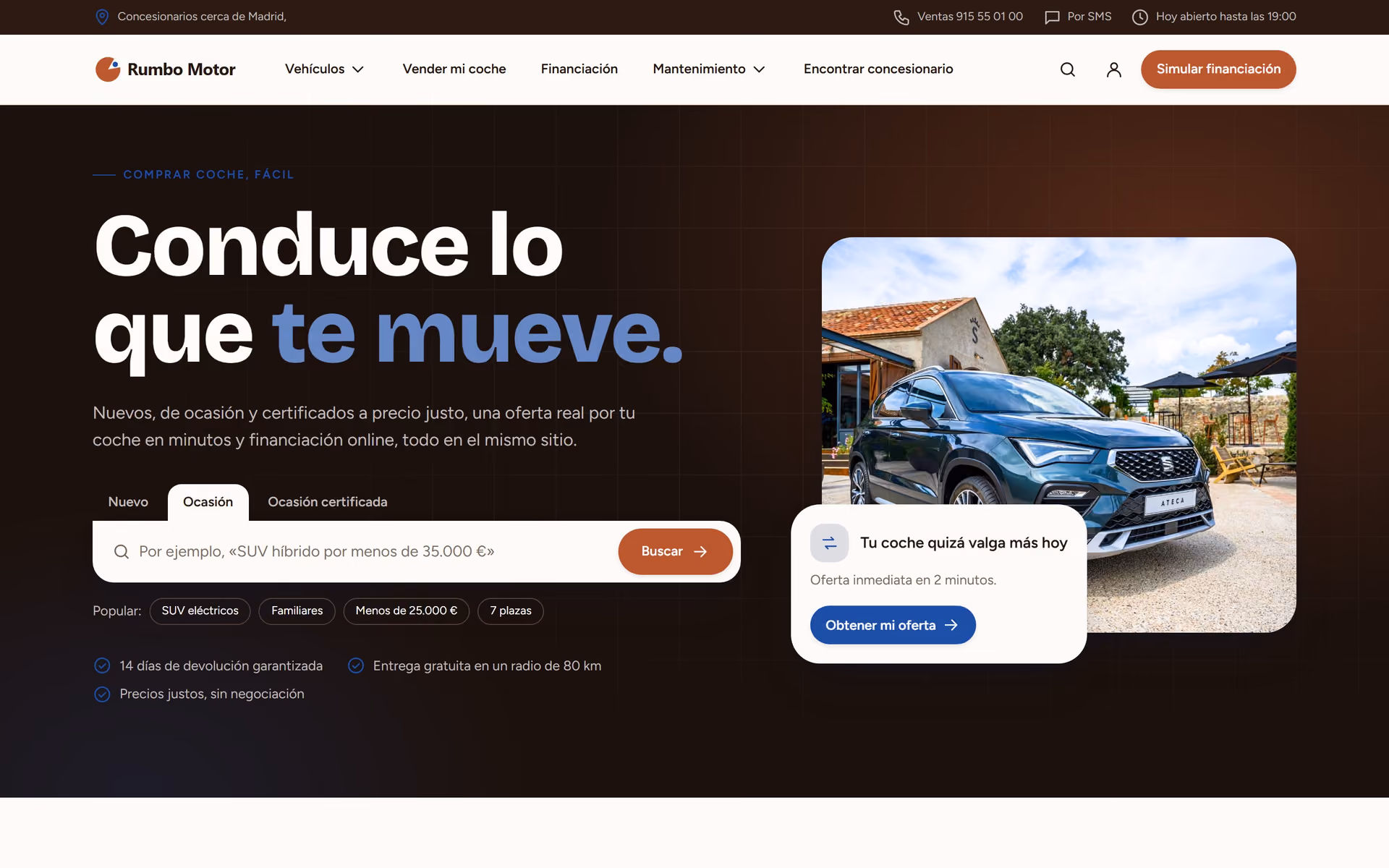This screenshot has height=868, width=1389.
Task: Click the Buscar search button
Action: point(675,552)
